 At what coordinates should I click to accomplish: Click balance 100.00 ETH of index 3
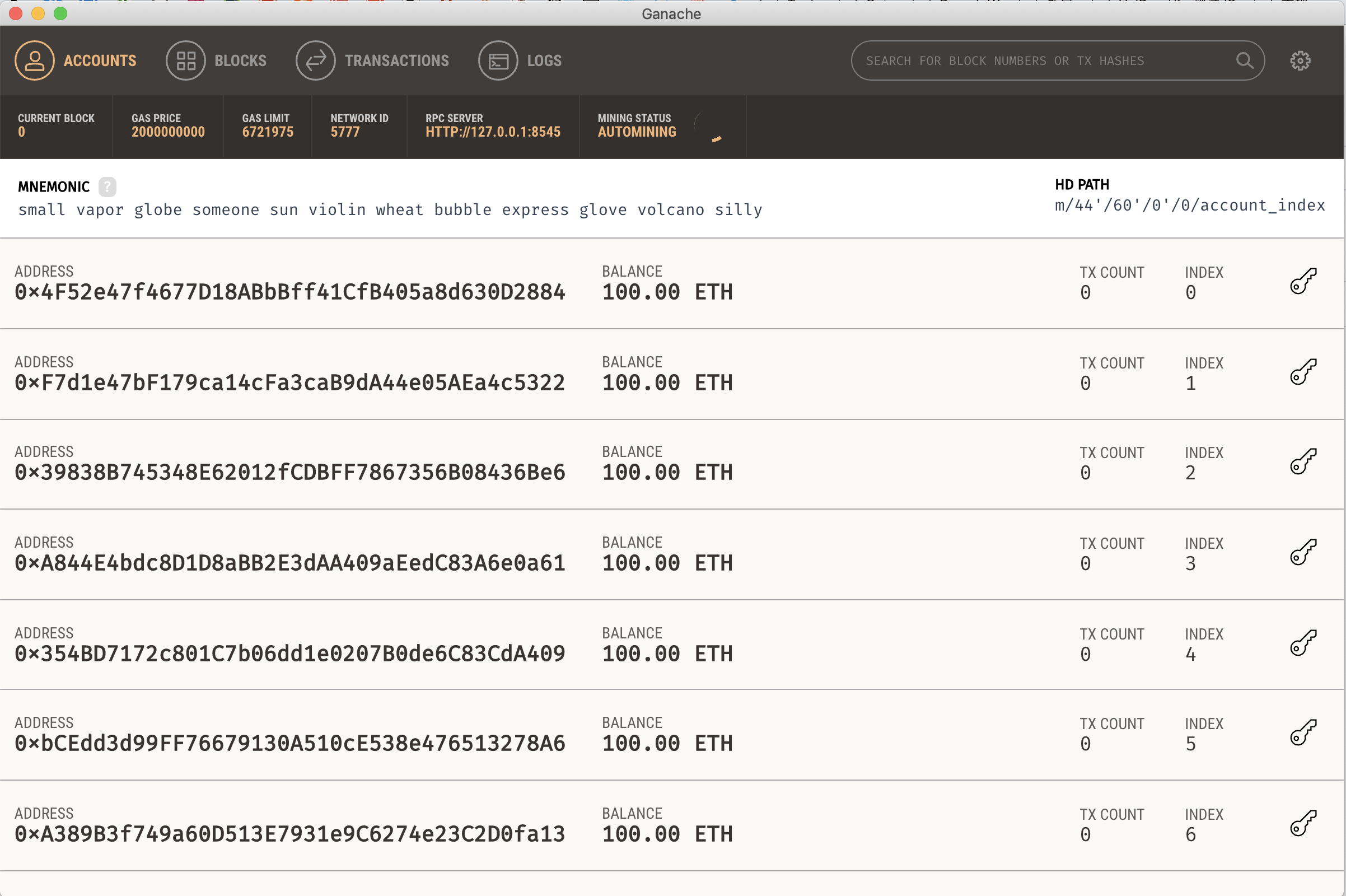667,563
